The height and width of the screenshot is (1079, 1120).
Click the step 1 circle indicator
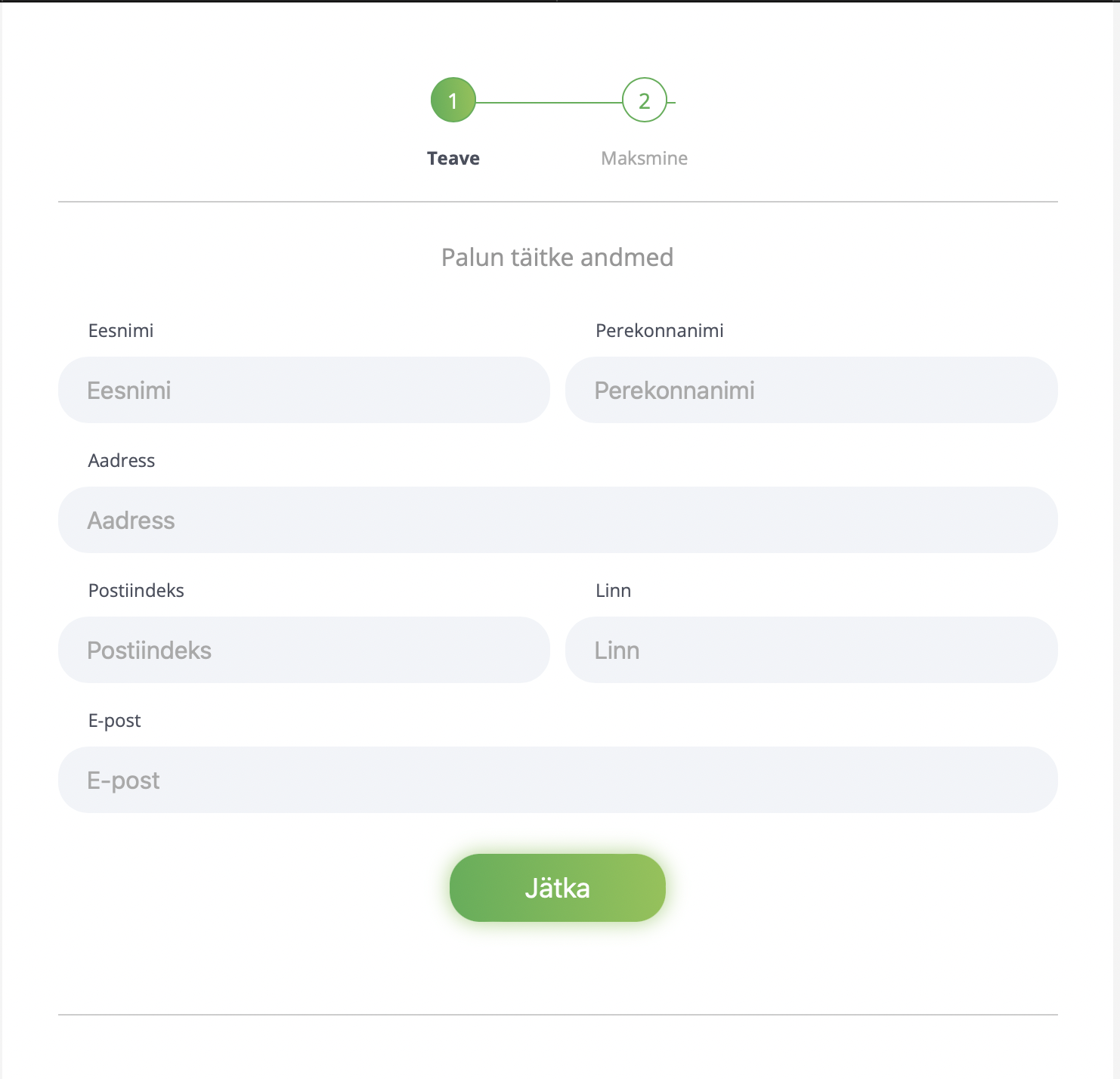pyautogui.click(x=453, y=100)
